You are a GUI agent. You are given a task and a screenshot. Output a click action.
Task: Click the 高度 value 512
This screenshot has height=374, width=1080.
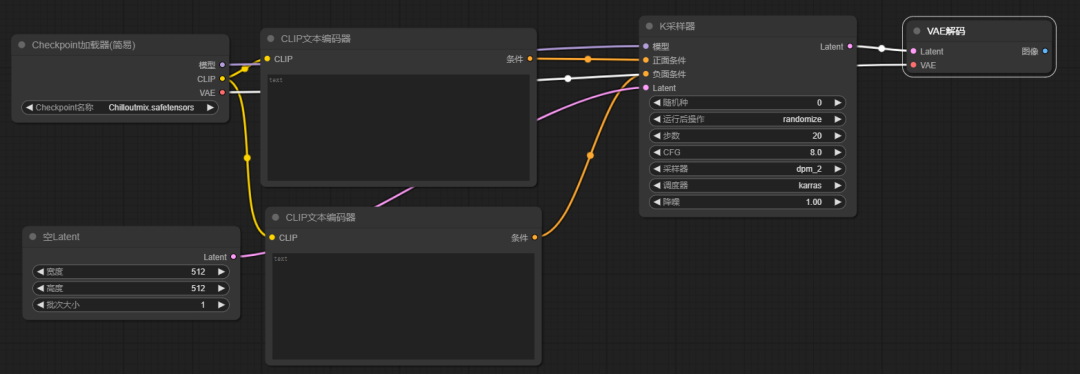[x=198, y=288]
